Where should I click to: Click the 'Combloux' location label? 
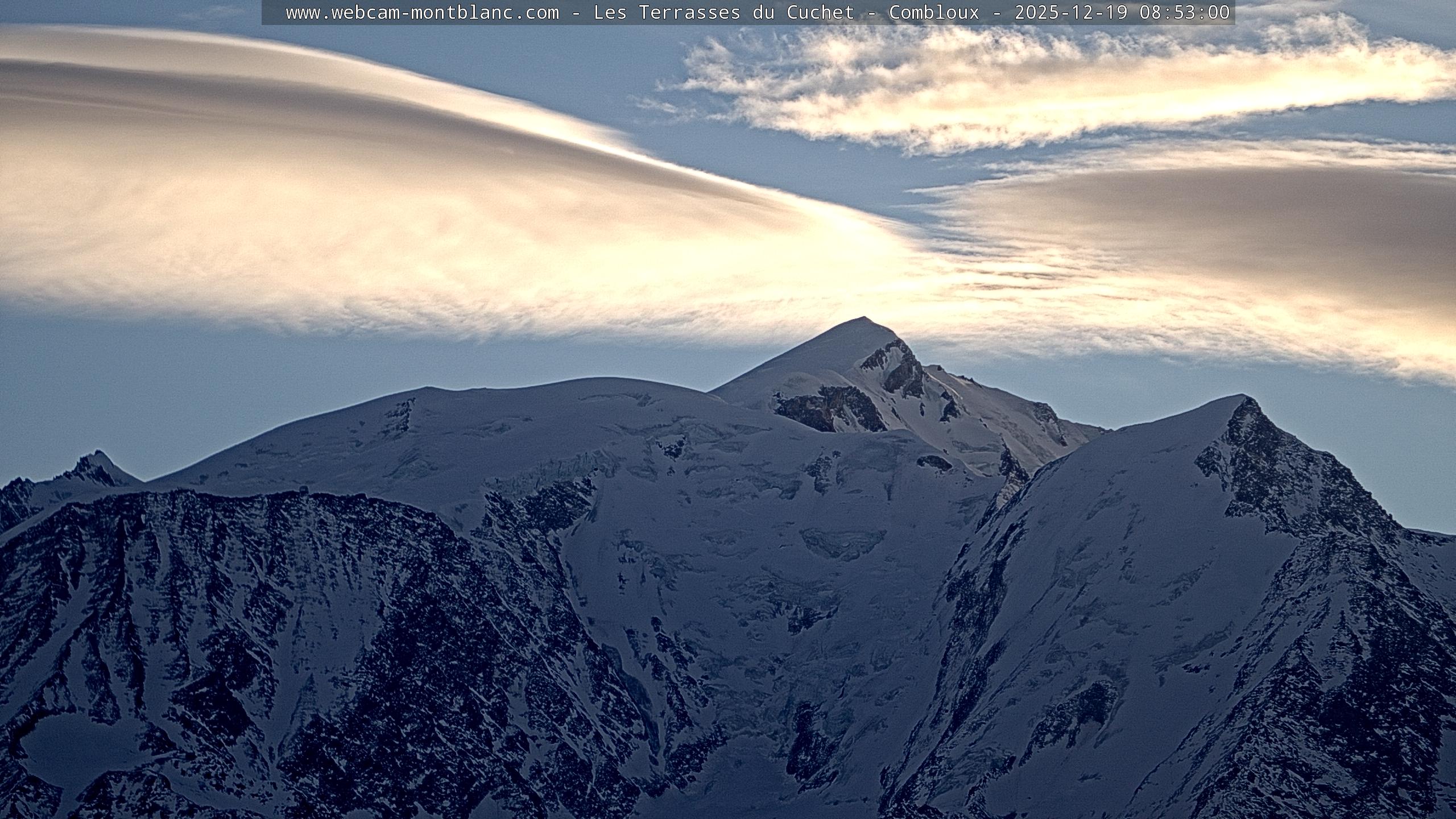(934, 13)
